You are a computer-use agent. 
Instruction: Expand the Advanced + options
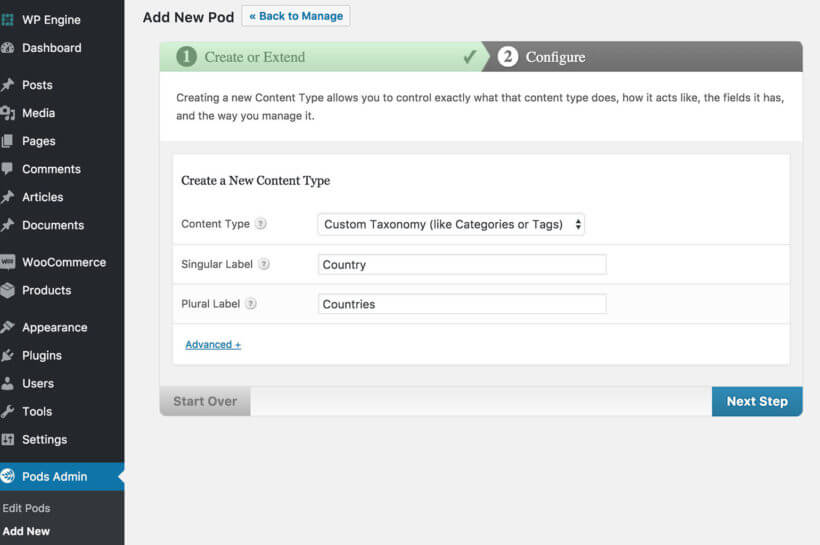tap(213, 345)
